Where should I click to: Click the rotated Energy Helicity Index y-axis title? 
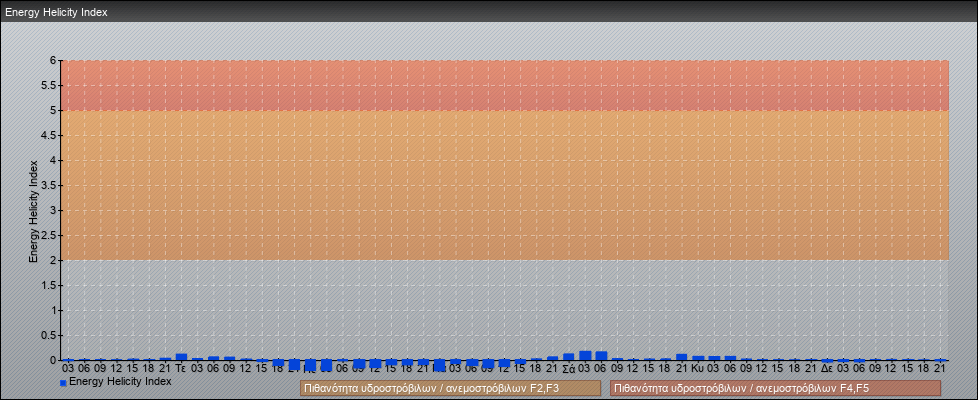(34, 211)
